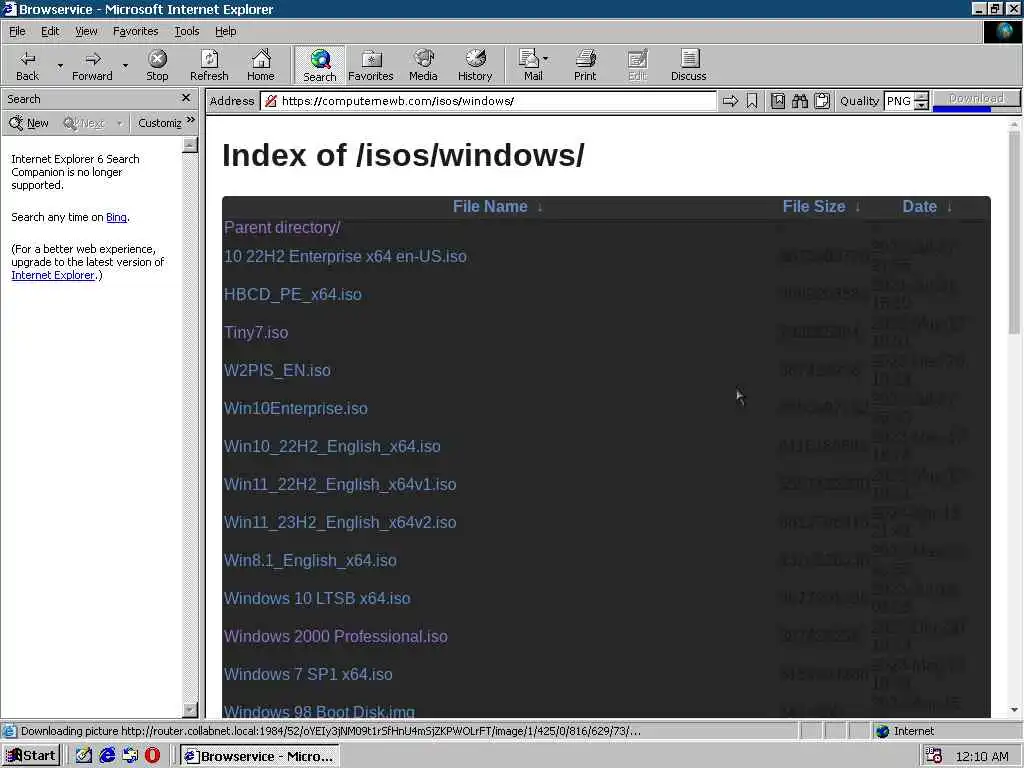The image size is (1024, 768).
Task: Launch Opera from quick launch bar
Action: 152,756
